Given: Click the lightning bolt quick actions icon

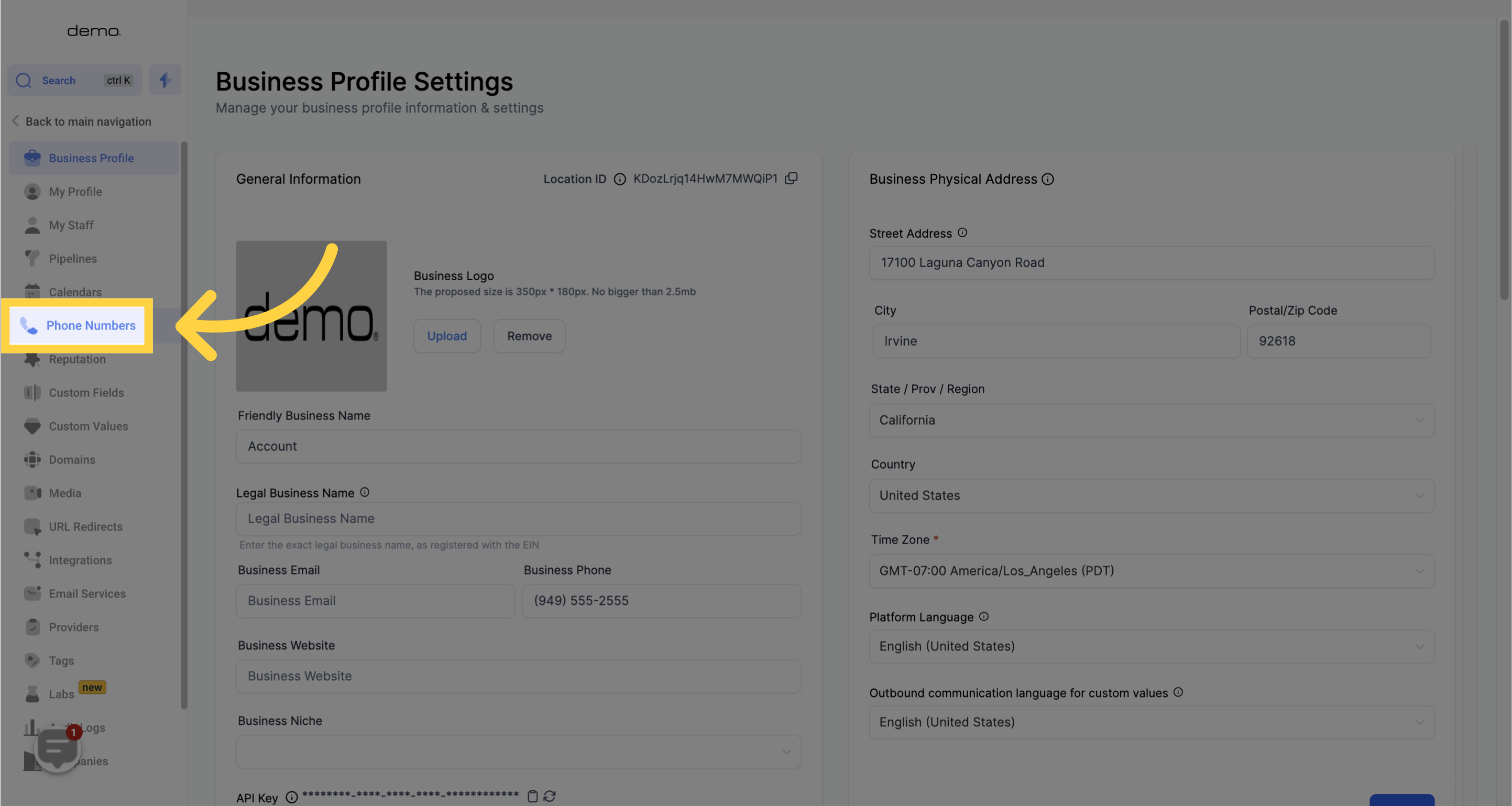Looking at the screenshot, I should coord(165,80).
